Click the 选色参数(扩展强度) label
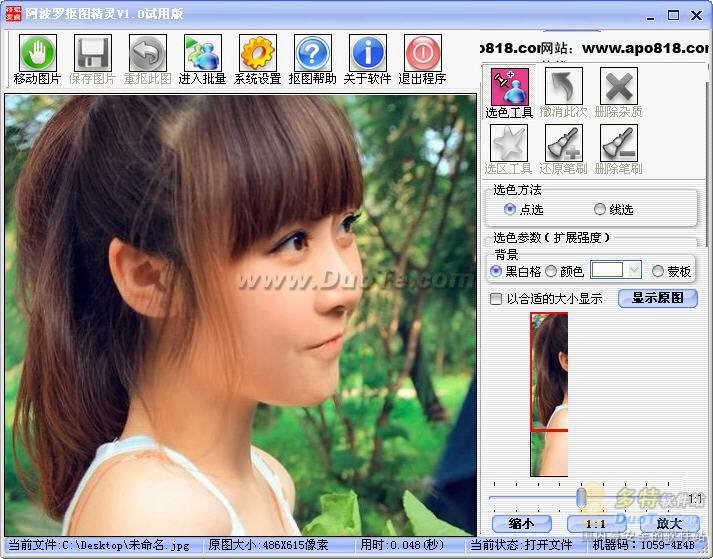 [551, 237]
